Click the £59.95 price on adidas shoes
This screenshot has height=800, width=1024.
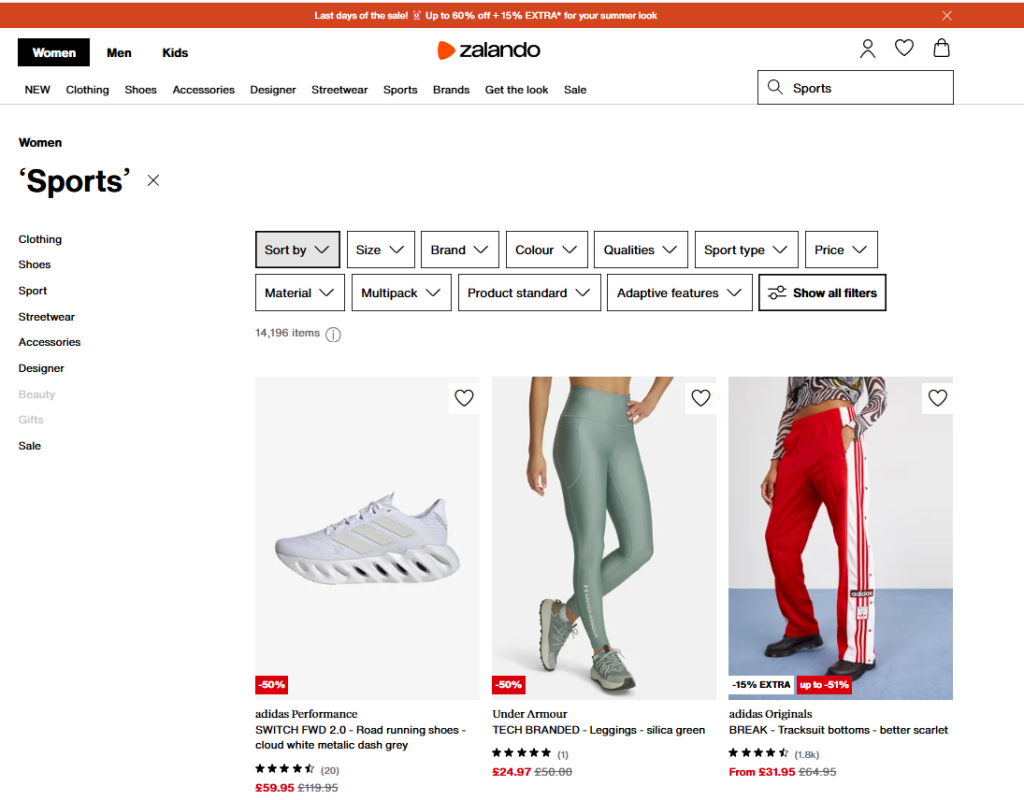275,788
